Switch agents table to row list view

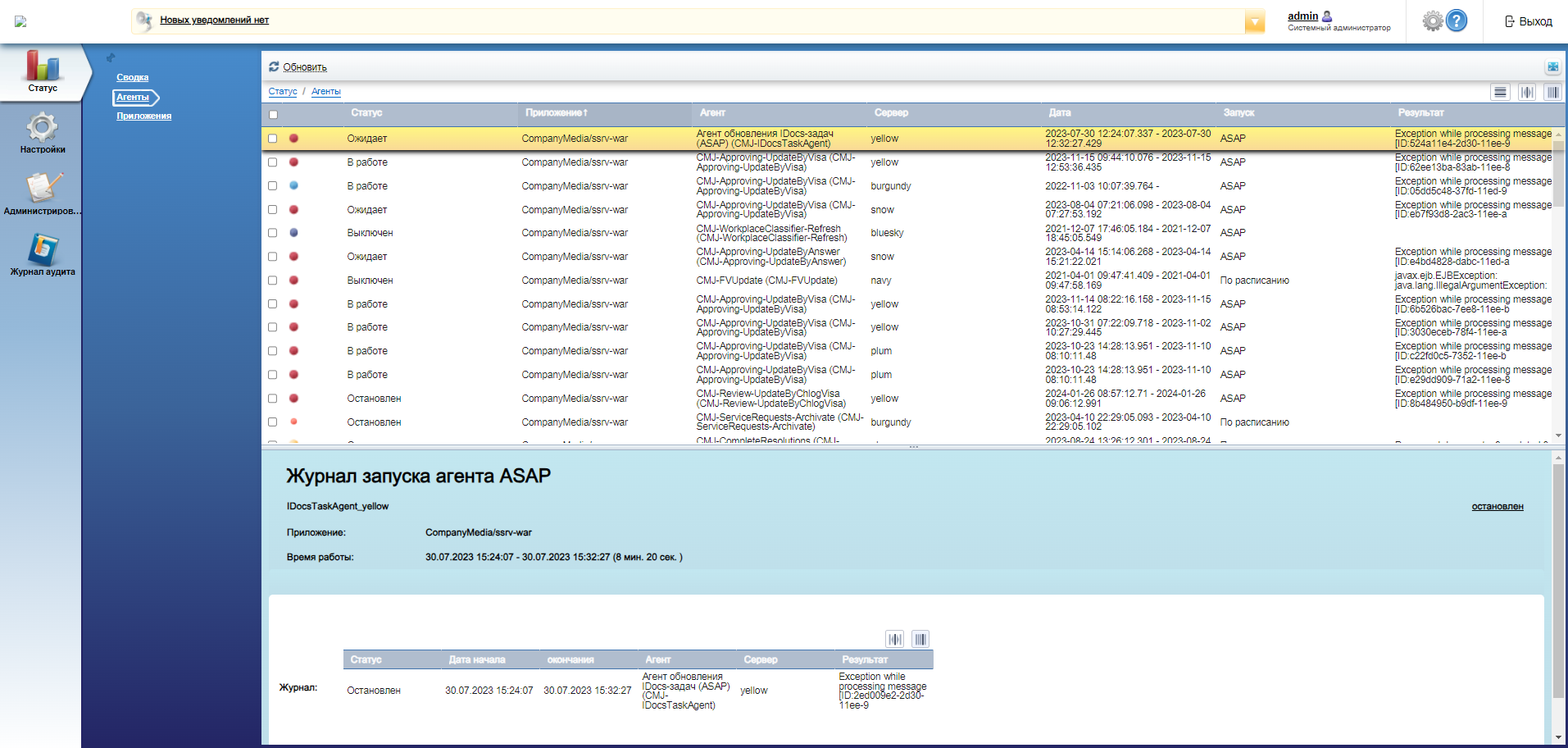click(1500, 92)
